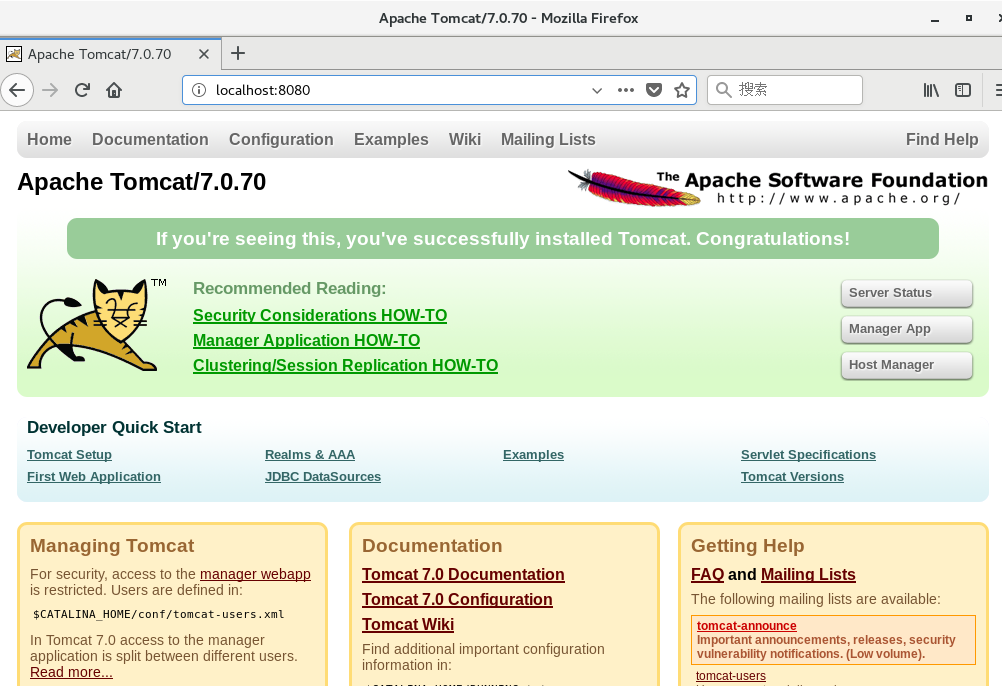Open Examples link under Developer Quick Start
Viewport: 1002px width, 686px height.
[534, 454]
